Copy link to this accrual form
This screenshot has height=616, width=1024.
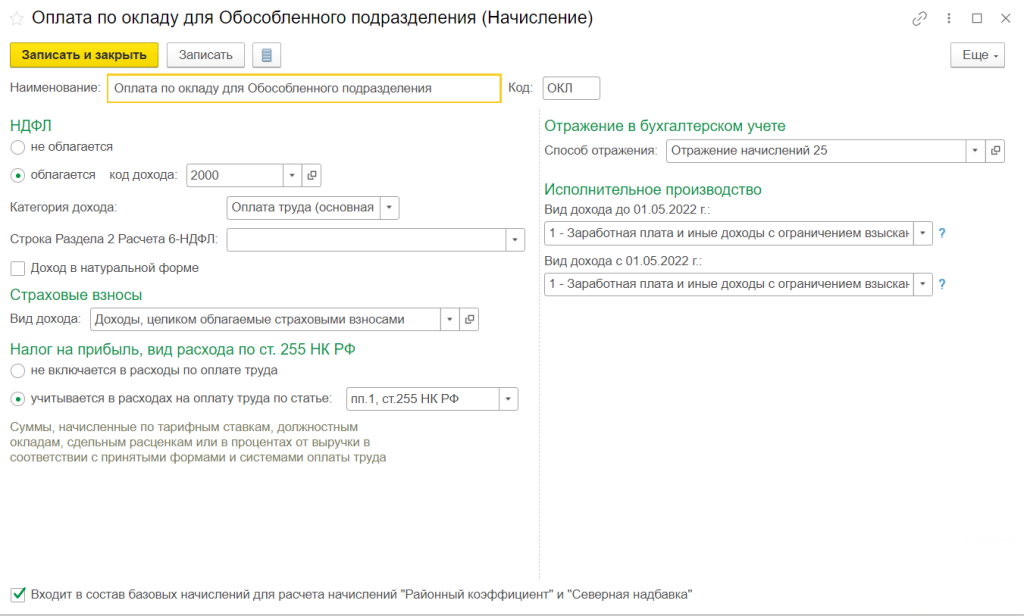coord(919,19)
